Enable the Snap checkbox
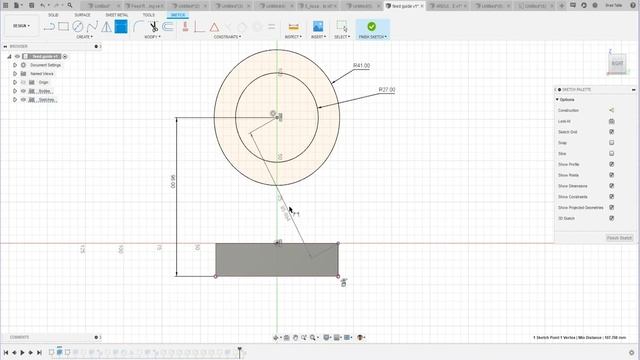This screenshot has height=360, width=640. [611, 143]
